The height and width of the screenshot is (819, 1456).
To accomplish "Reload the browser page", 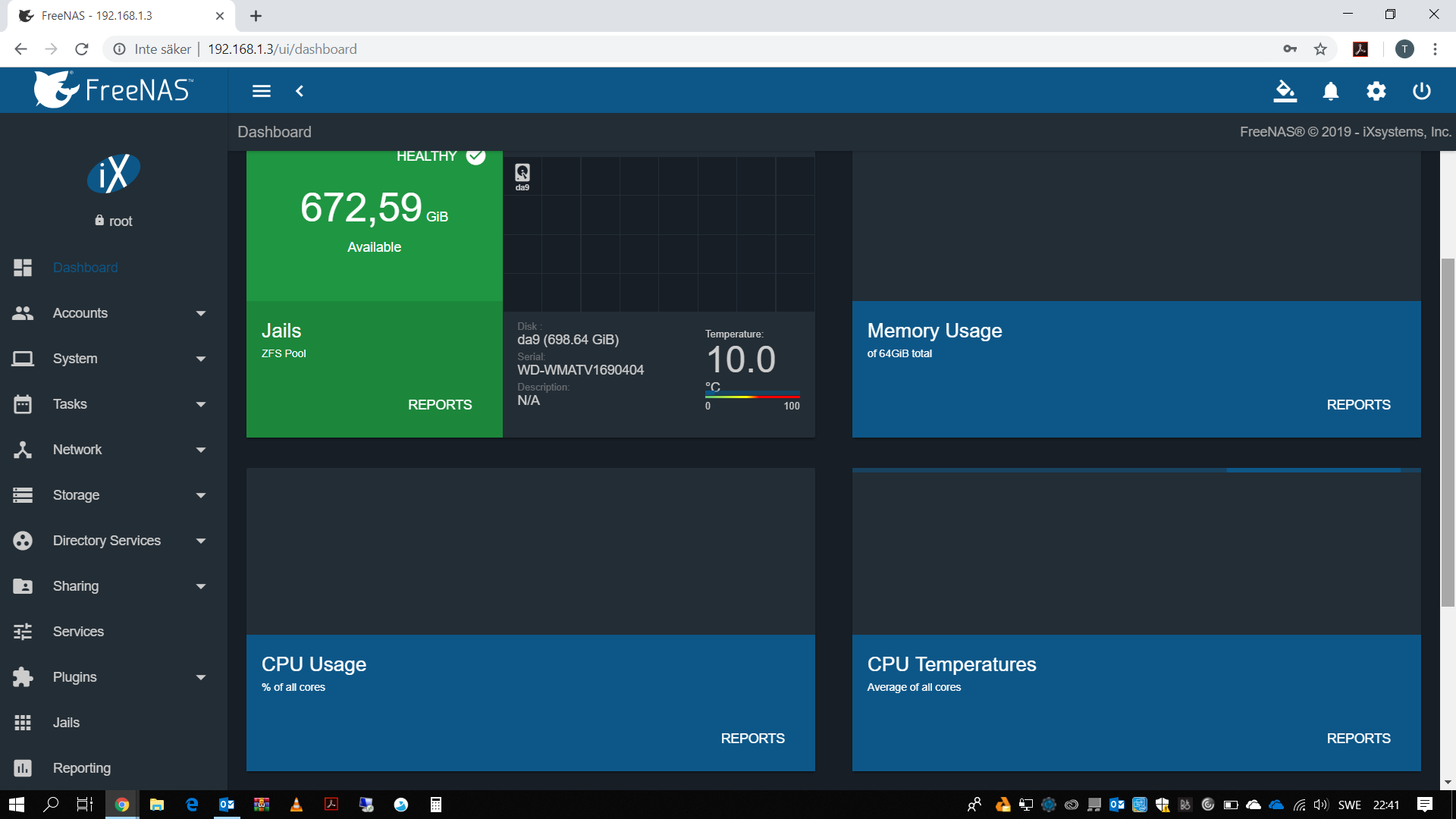I will point(82,49).
